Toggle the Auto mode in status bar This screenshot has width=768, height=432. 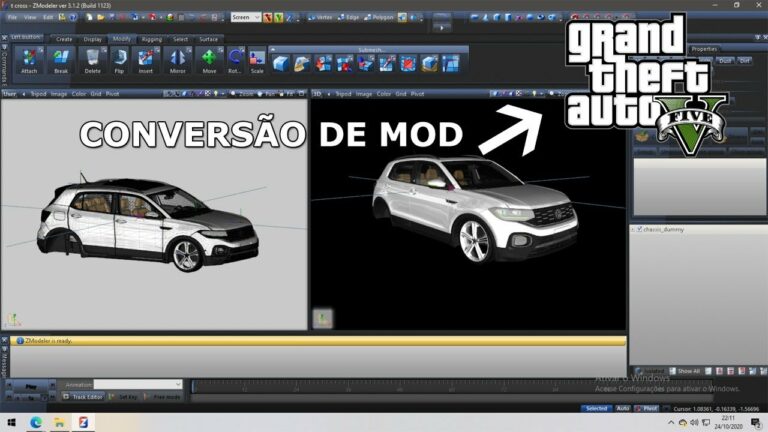pos(622,408)
